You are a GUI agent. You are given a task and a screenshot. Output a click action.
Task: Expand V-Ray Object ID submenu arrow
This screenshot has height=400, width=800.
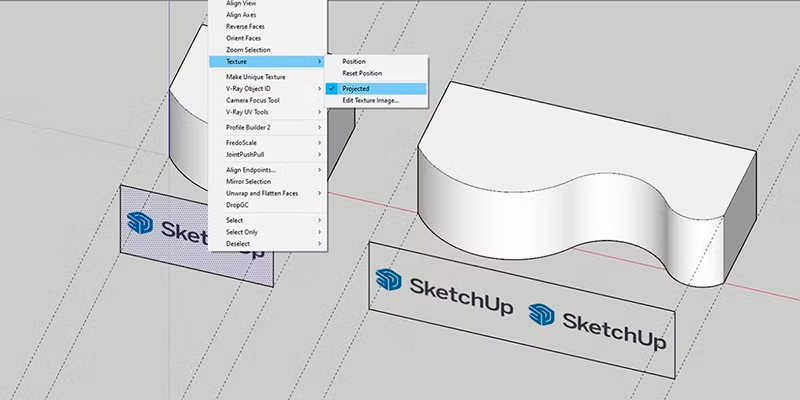pyautogui.click(x=319, y=89)
